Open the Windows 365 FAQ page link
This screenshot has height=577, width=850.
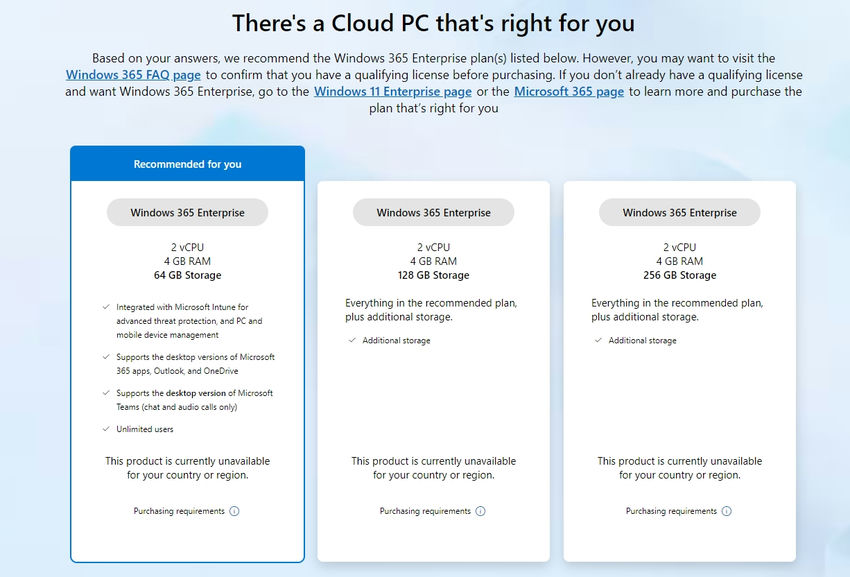point(133,75)
